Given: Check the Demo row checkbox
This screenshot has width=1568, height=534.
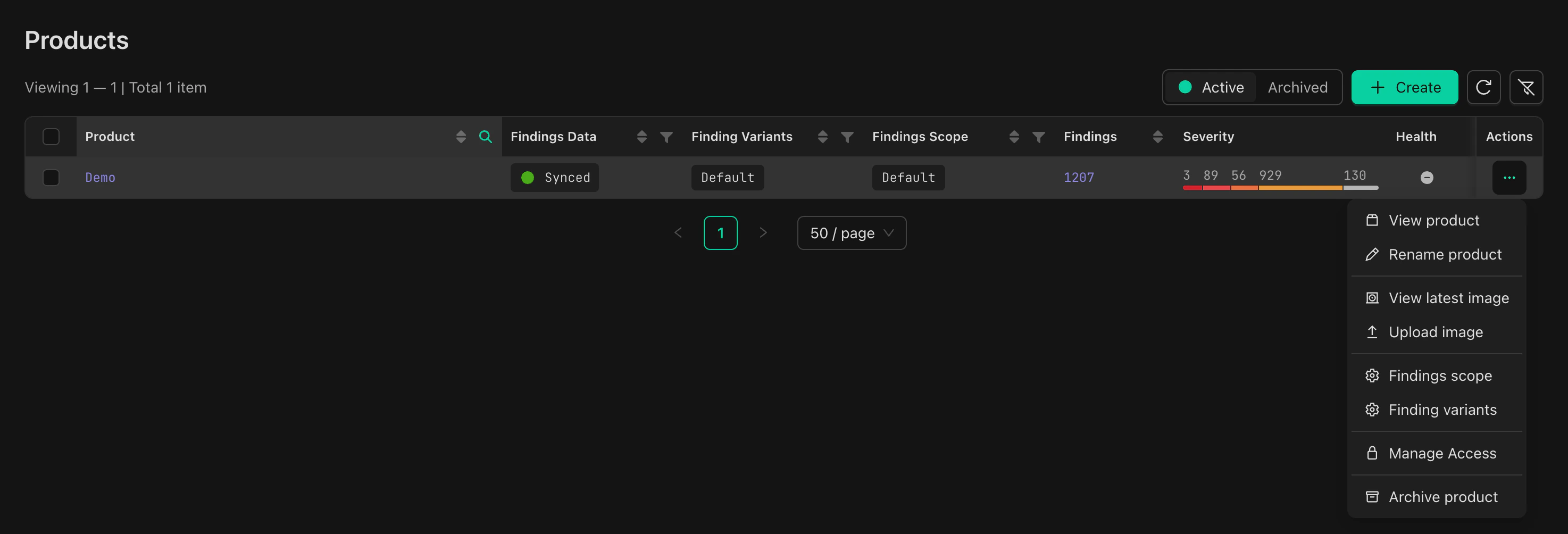Looking at the screenshot, I should pos(51,177).
